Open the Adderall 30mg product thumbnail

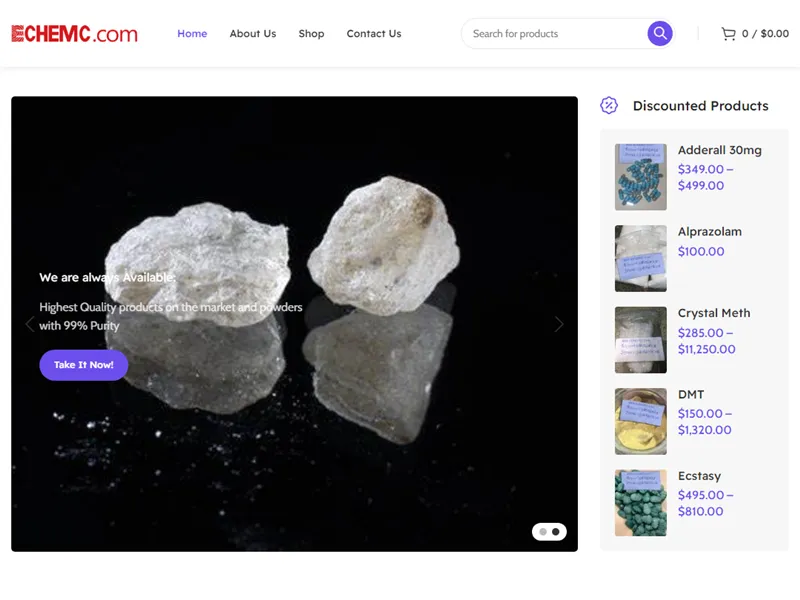click(640, 177)
